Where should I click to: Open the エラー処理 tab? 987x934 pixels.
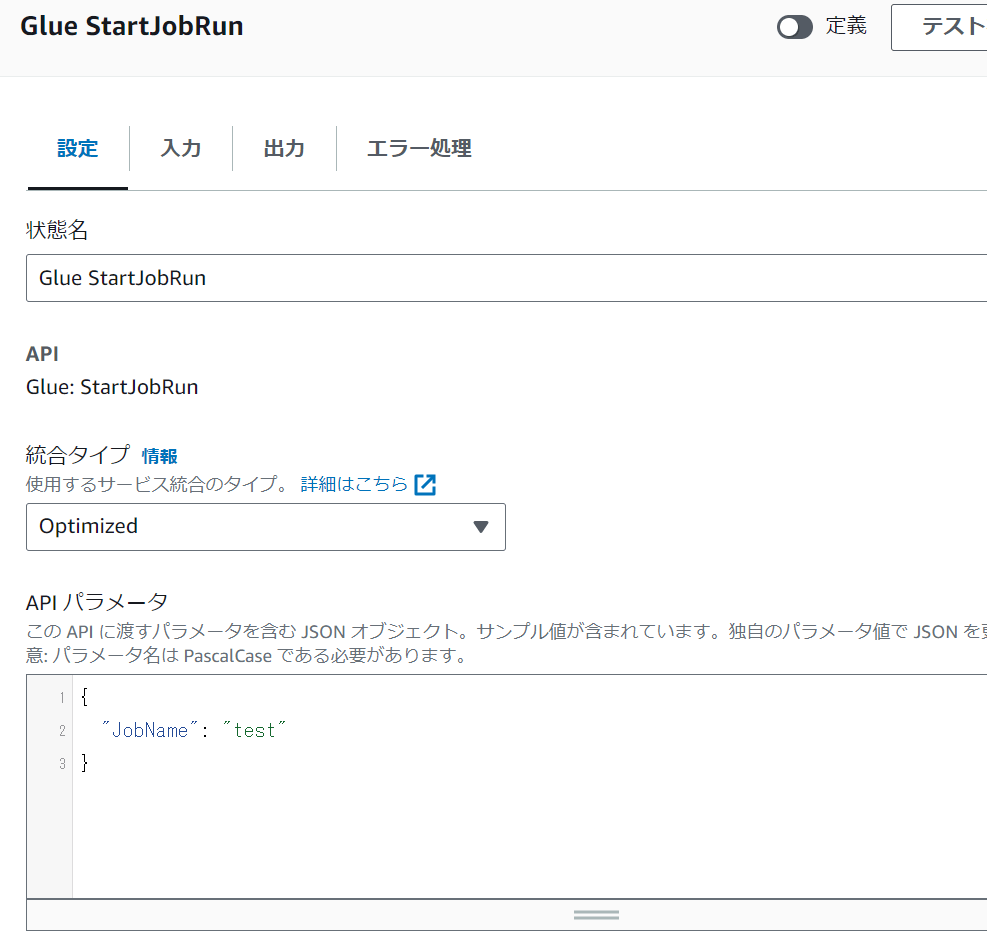419,149
